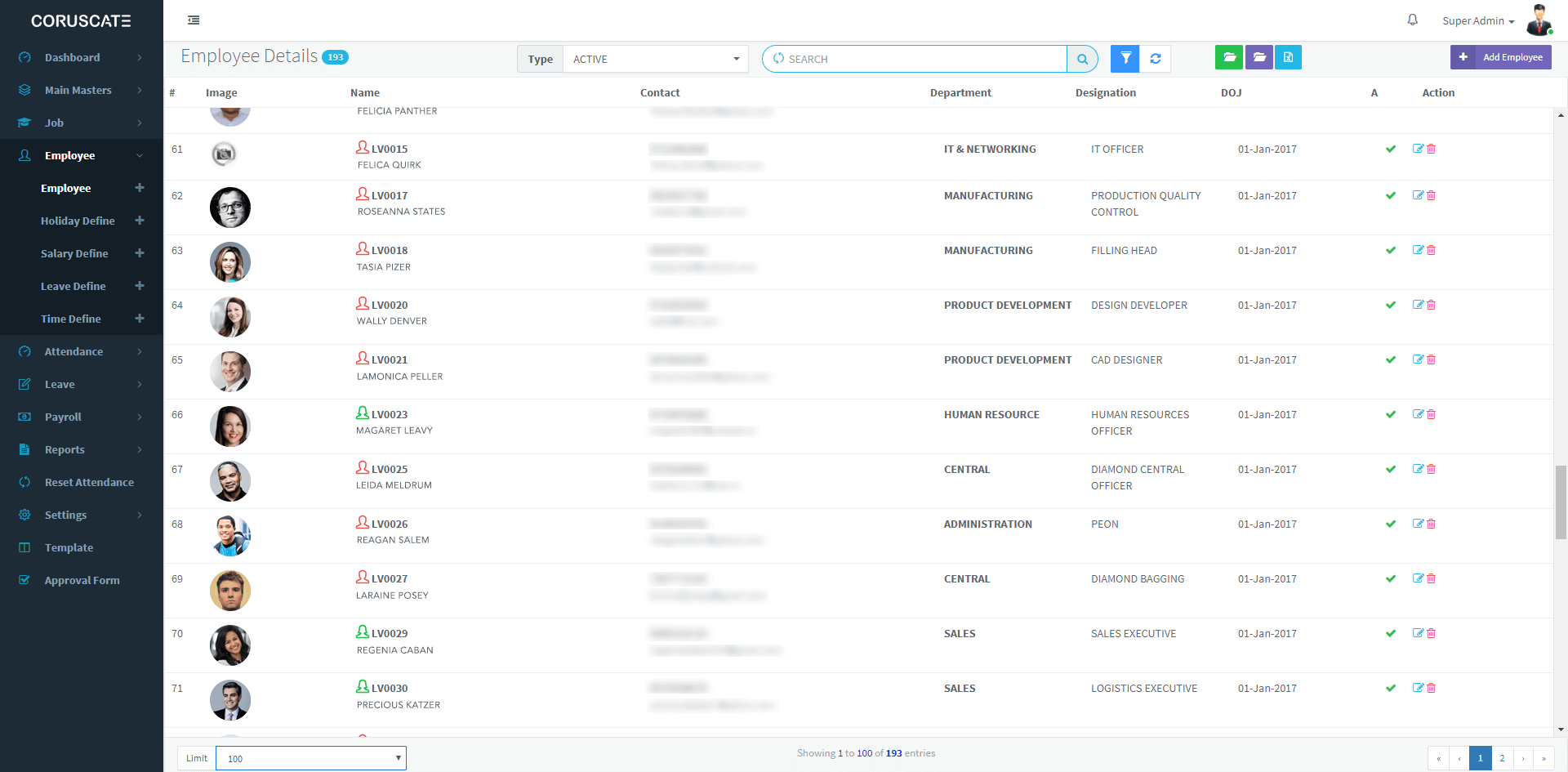
Task: Click the purple folder button
Action: coord(1259,57)
